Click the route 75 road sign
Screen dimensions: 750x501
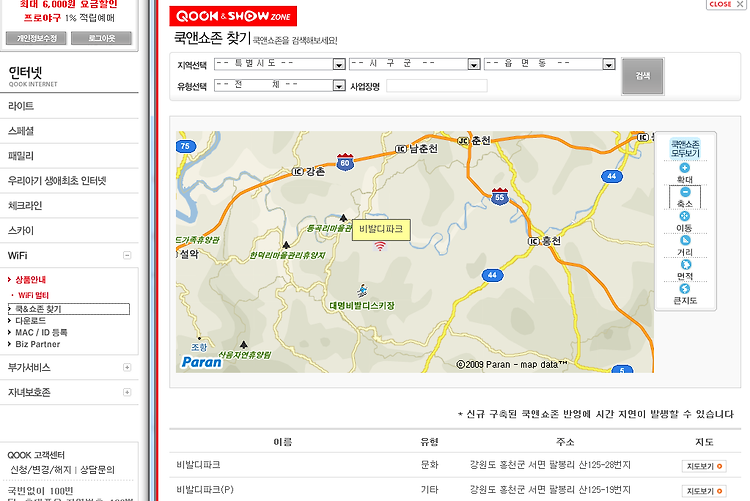185,146
